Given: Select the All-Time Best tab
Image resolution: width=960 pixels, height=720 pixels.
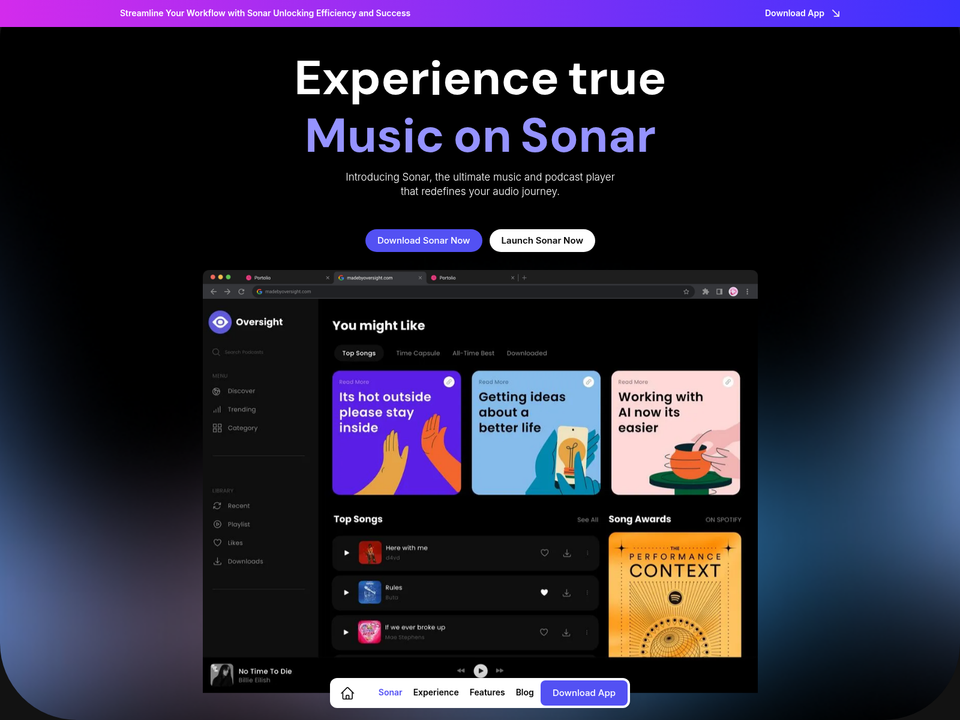Looking at the screenshot, I should pos(473,353).
